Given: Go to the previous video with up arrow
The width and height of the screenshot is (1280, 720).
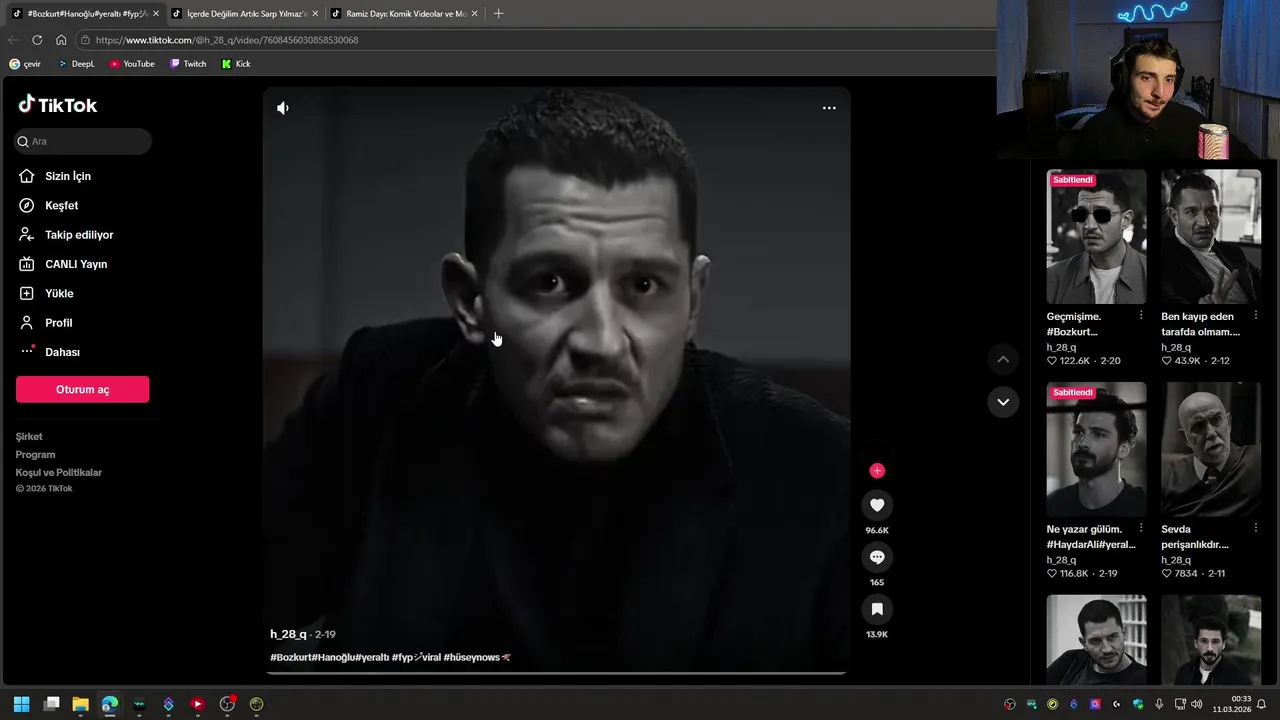Looking at the screenshot, I should pyautogui.click(x=1003, y=359).
